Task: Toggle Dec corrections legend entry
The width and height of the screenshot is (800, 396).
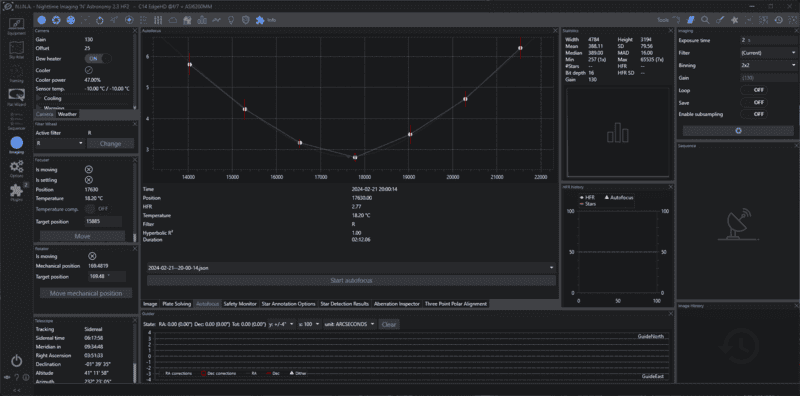Action: point(218,374)
